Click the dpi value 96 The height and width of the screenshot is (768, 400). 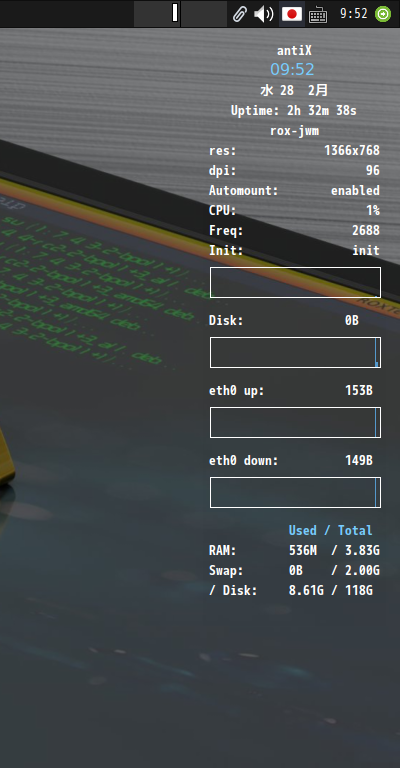coord(373,171)
